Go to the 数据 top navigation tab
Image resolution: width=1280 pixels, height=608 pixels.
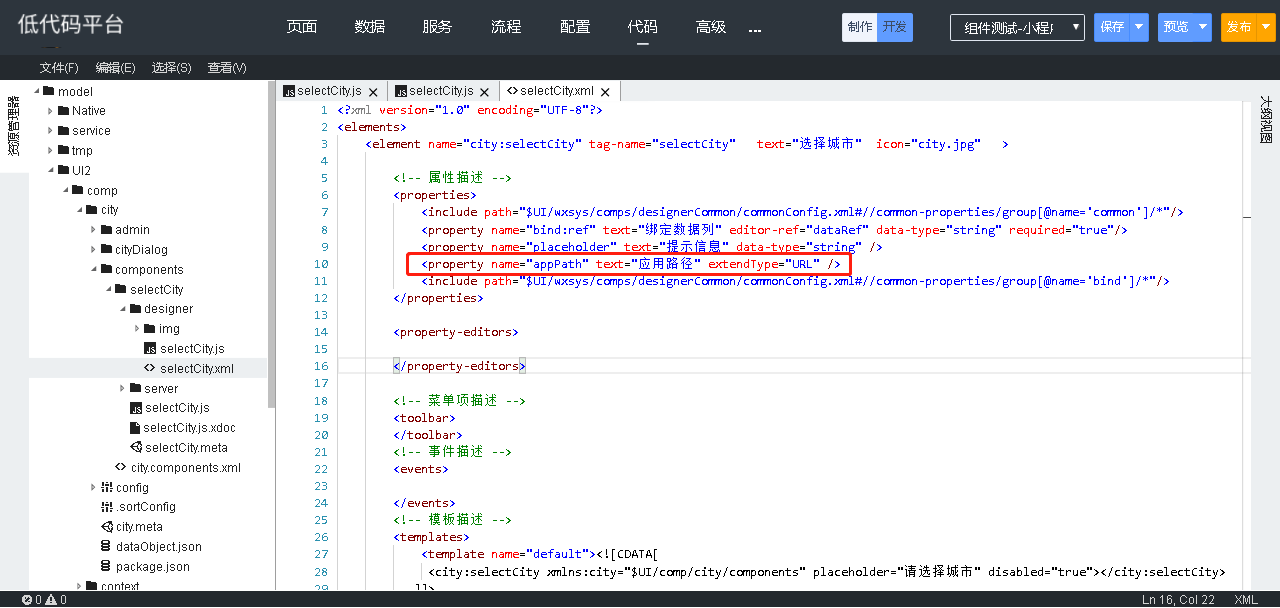coord(369,27)
